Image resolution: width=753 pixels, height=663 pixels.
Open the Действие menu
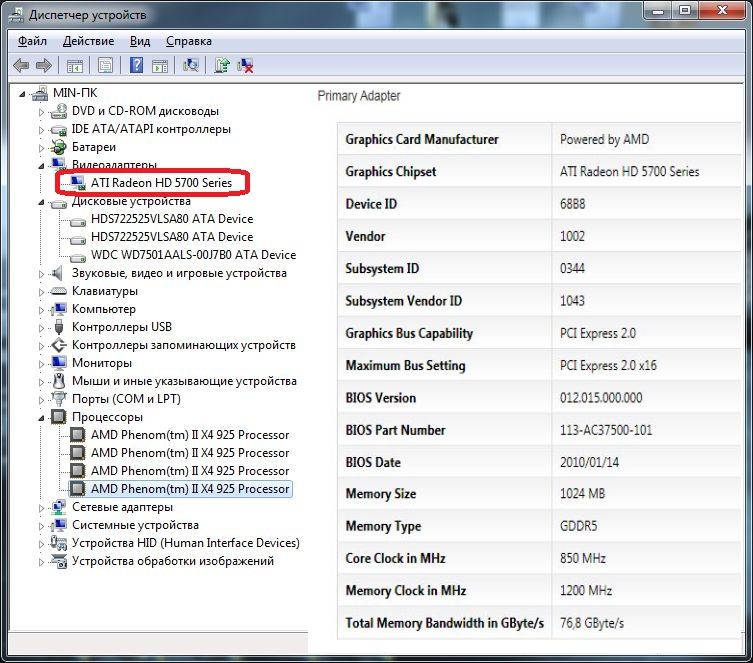pos(88,41)
